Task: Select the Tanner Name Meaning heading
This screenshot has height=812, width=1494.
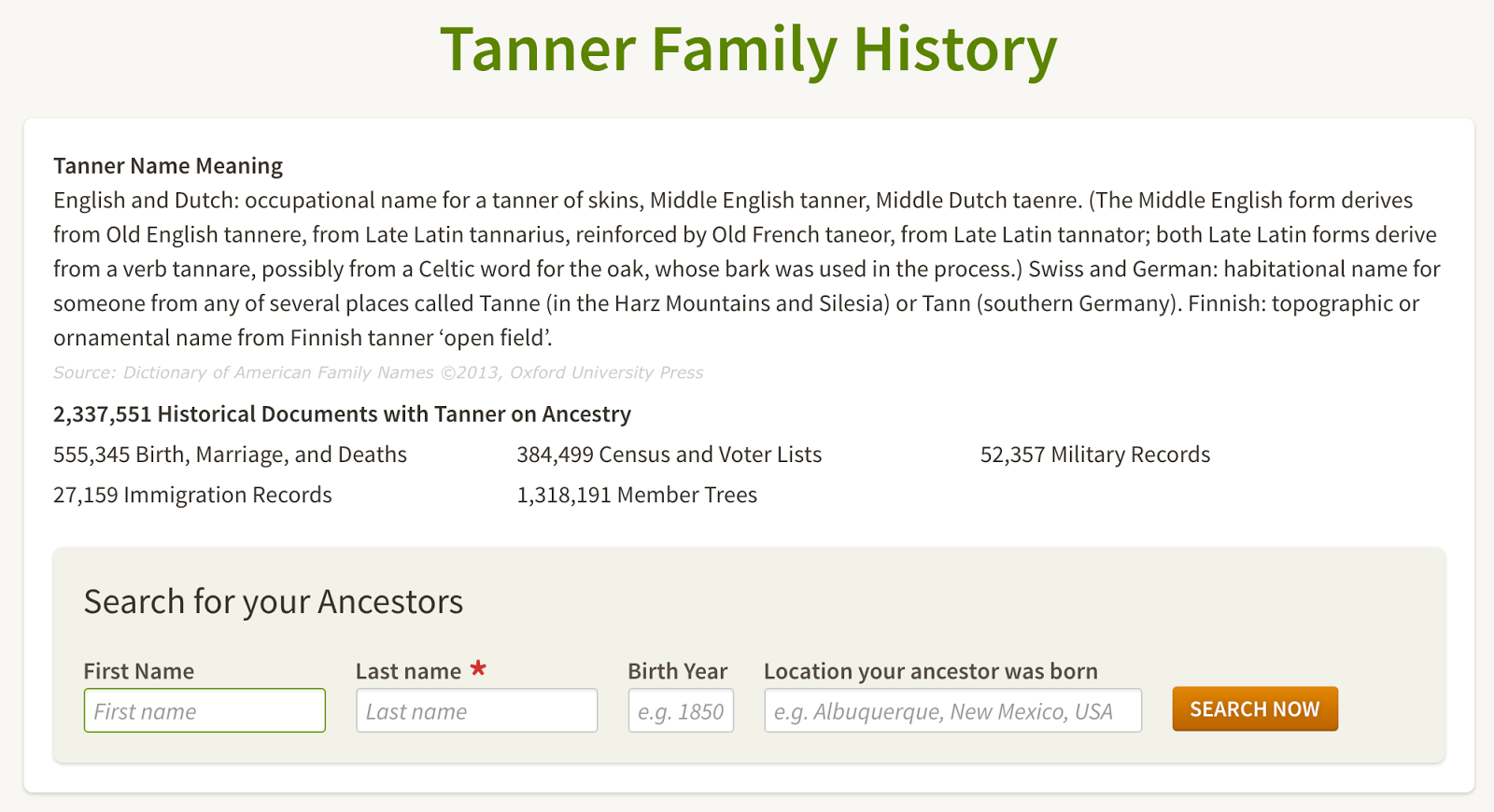Action: 167,165
